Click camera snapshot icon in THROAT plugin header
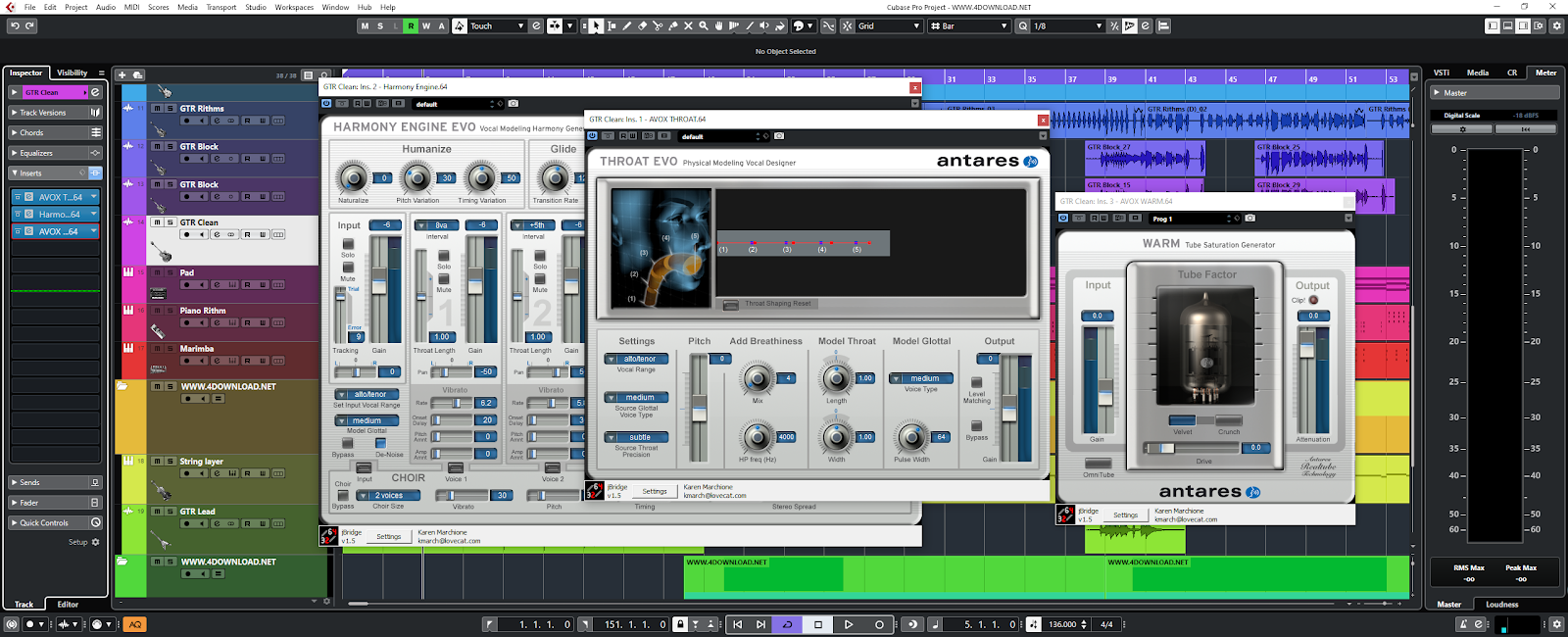This screenshot has width=1568, height=637. pos(779,136)
